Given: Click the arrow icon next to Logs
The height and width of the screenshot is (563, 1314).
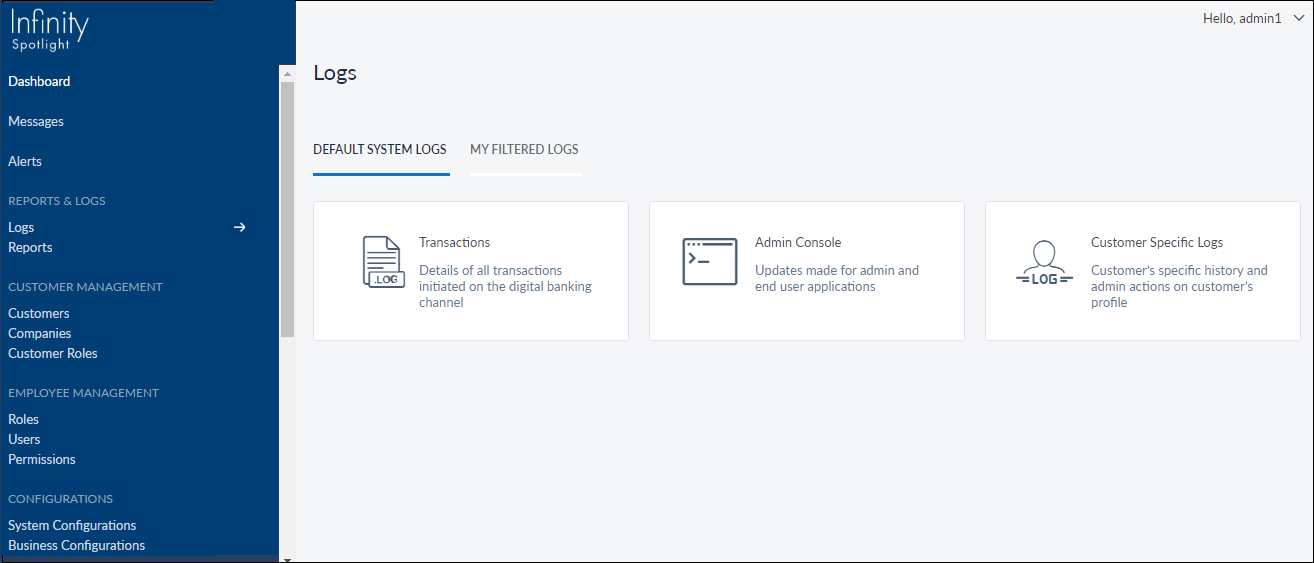Looking at the screenshot, I should (x=239, y=228).
